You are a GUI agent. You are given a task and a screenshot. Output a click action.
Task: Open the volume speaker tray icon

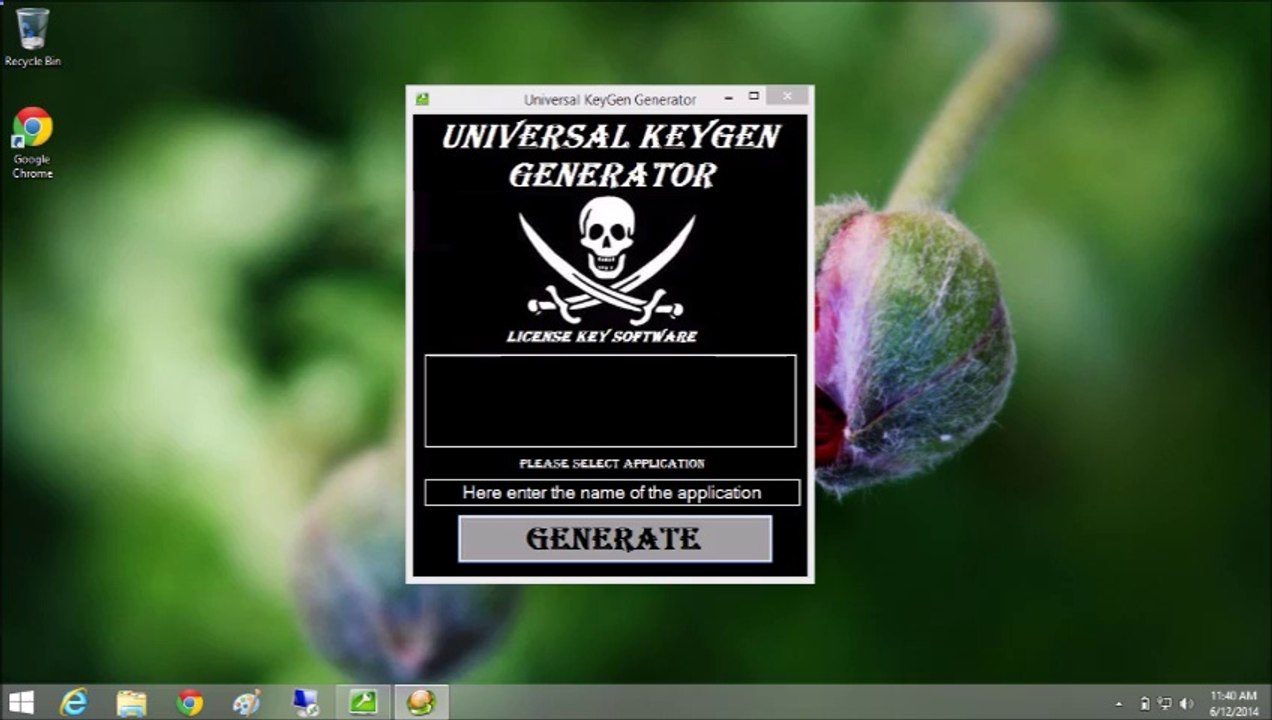coord(1187,703)
